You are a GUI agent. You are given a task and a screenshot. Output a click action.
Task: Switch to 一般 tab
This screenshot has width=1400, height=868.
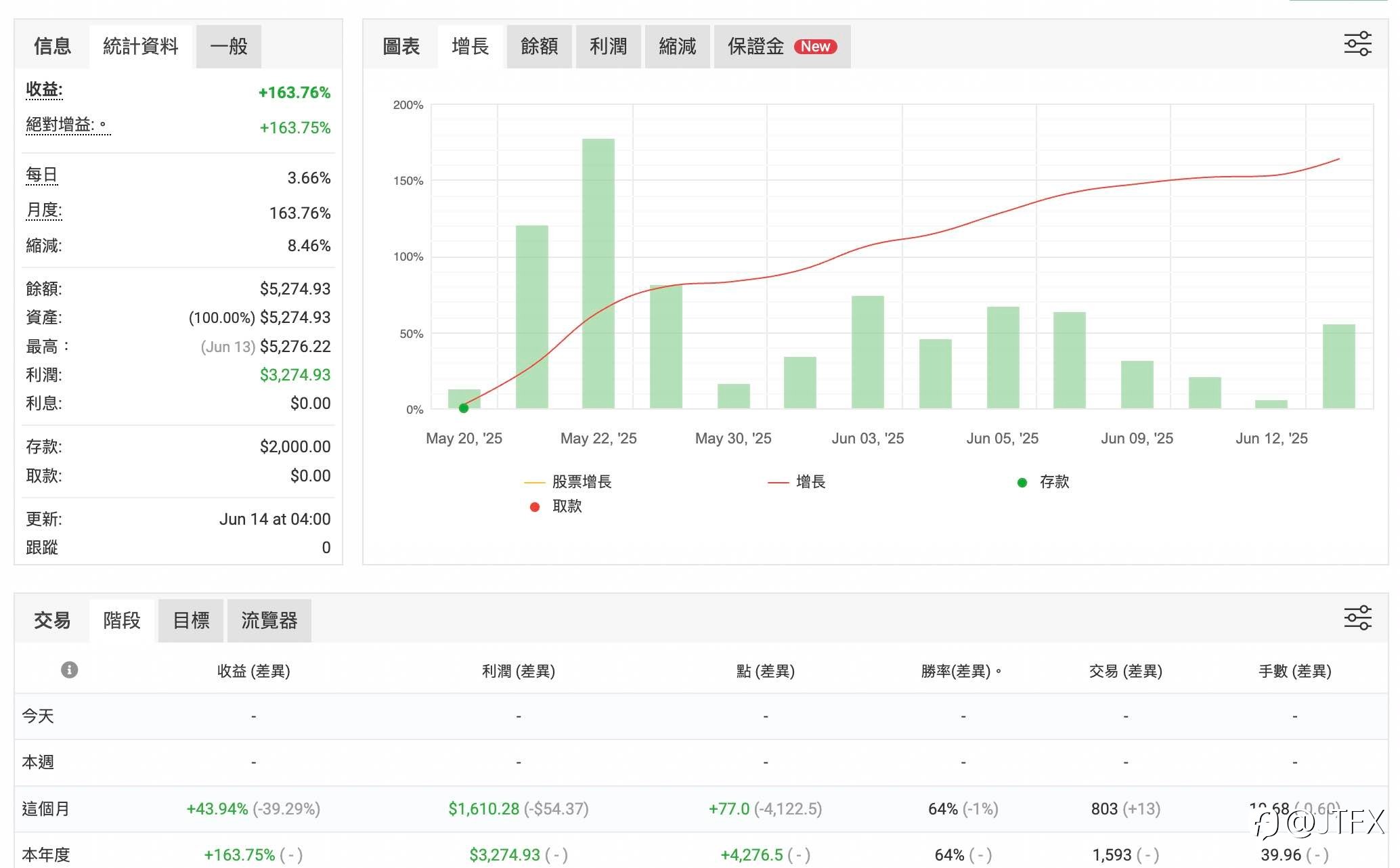[229, 47]
